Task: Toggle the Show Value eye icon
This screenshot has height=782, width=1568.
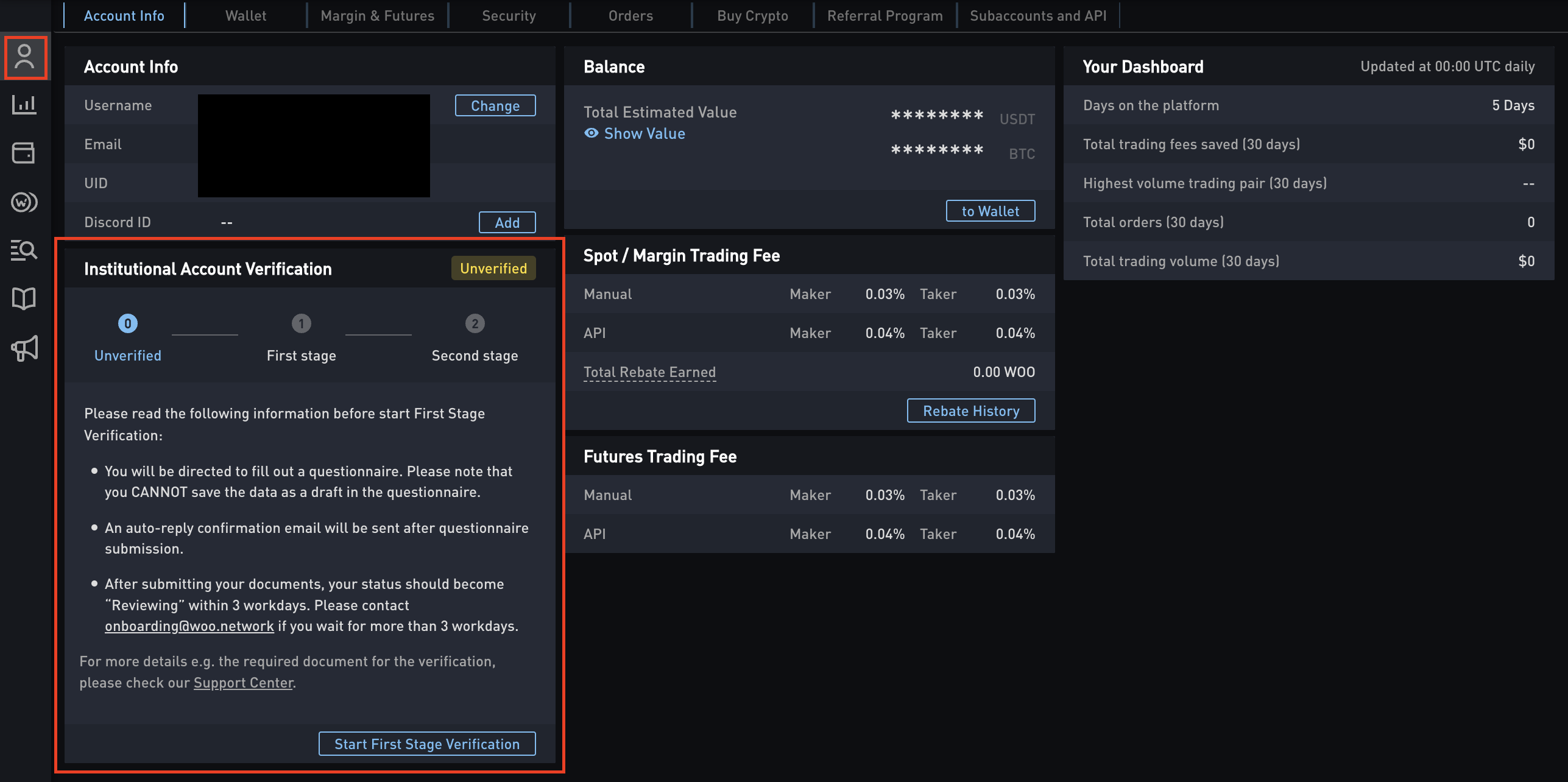Action: 591,133
